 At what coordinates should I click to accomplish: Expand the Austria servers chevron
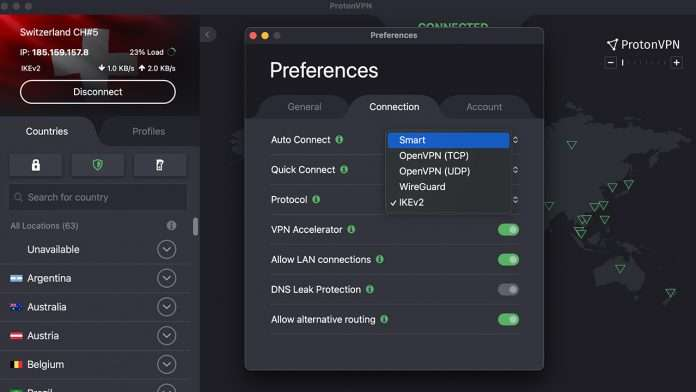[x=166, y=336]
